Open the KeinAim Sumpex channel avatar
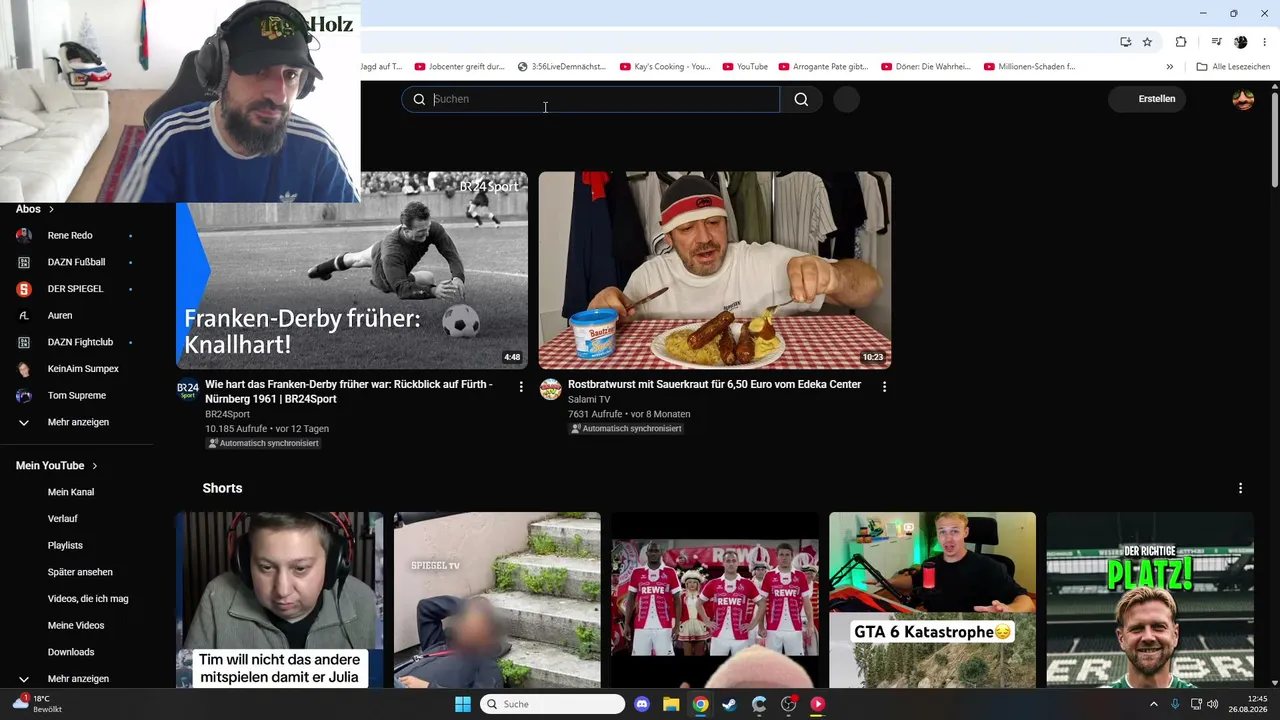This screenshot has width=1280, height=720. tap(24, 369)
